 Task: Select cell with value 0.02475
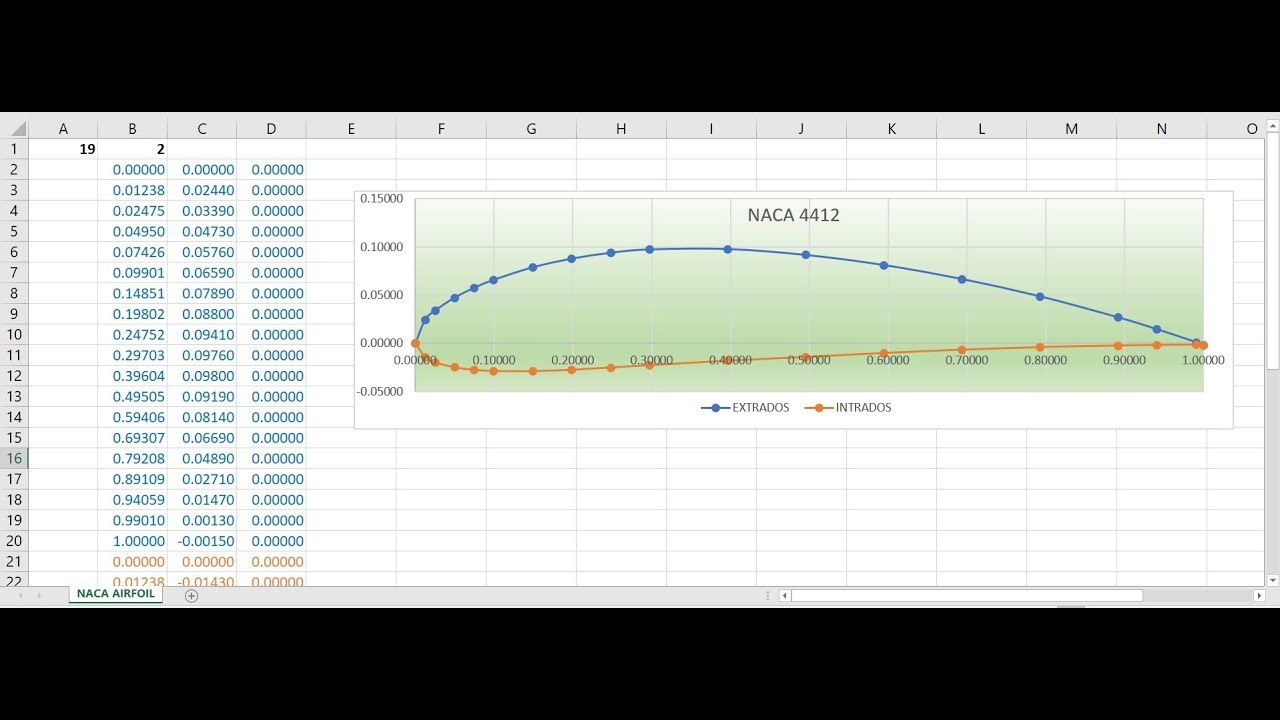click(x=132, y=211)
